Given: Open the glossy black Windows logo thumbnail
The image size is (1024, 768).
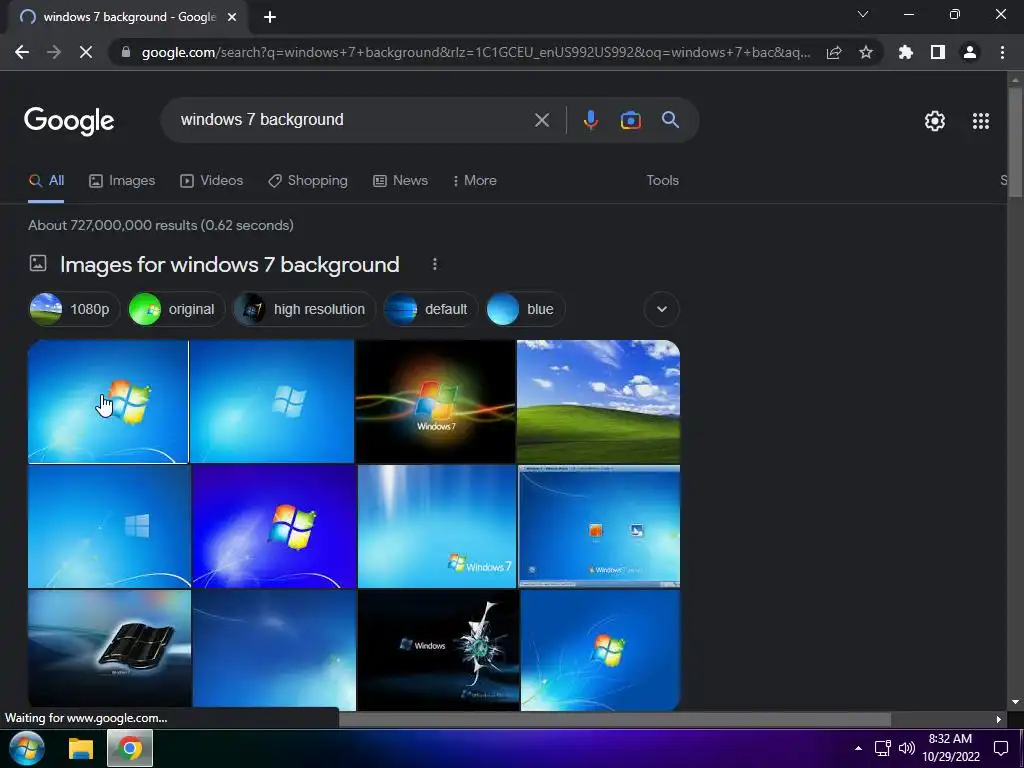Looking at the screenshot, I should [x=110, y=649].
